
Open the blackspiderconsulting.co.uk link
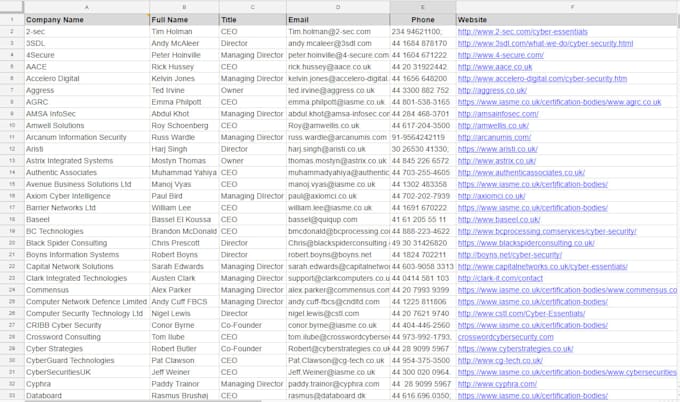click(x=526, y=243)
